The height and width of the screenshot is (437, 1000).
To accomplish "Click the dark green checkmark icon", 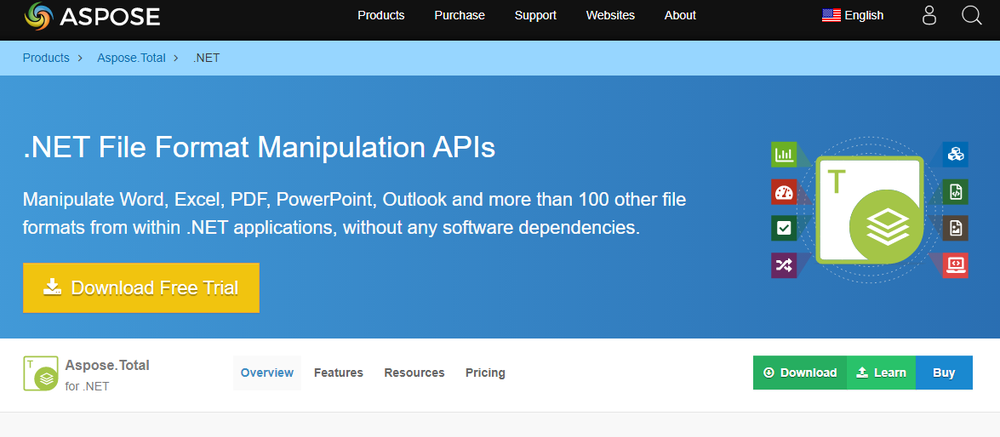I will tap(783, 228).
